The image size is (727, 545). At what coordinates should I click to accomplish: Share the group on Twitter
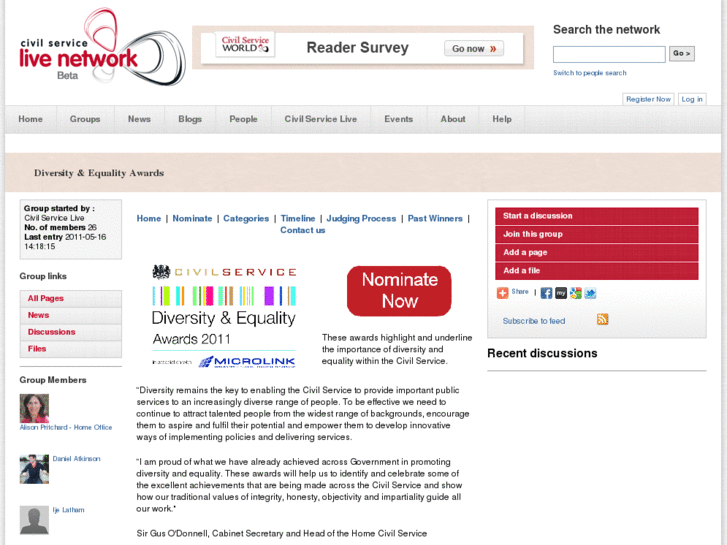pos(590,293)
